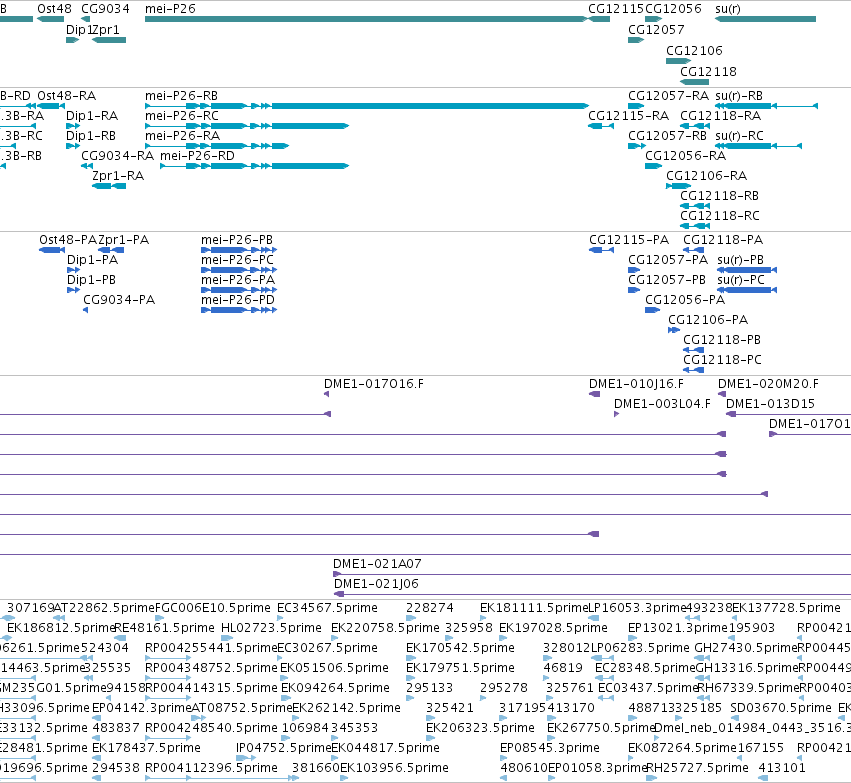This screenshot has width=851, height=783.
Task: Click the DME1-021A07 clone label
Action: click(x=377, y=564)
